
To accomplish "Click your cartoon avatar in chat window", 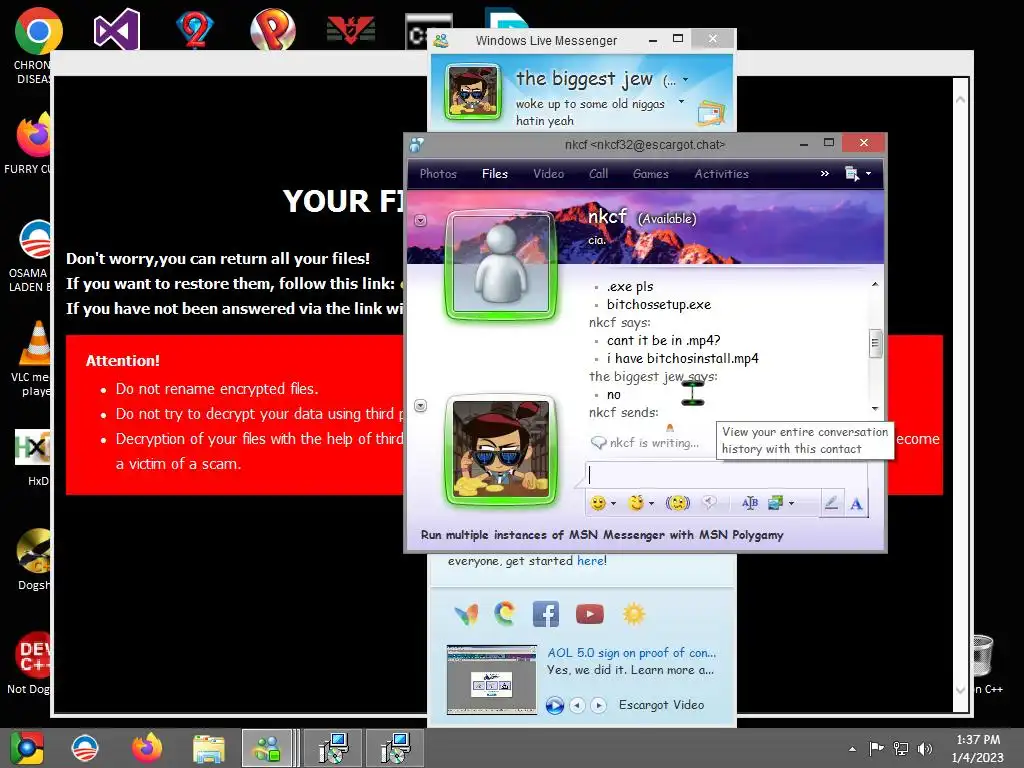I will pyautogui.click(x=501, y=451).
